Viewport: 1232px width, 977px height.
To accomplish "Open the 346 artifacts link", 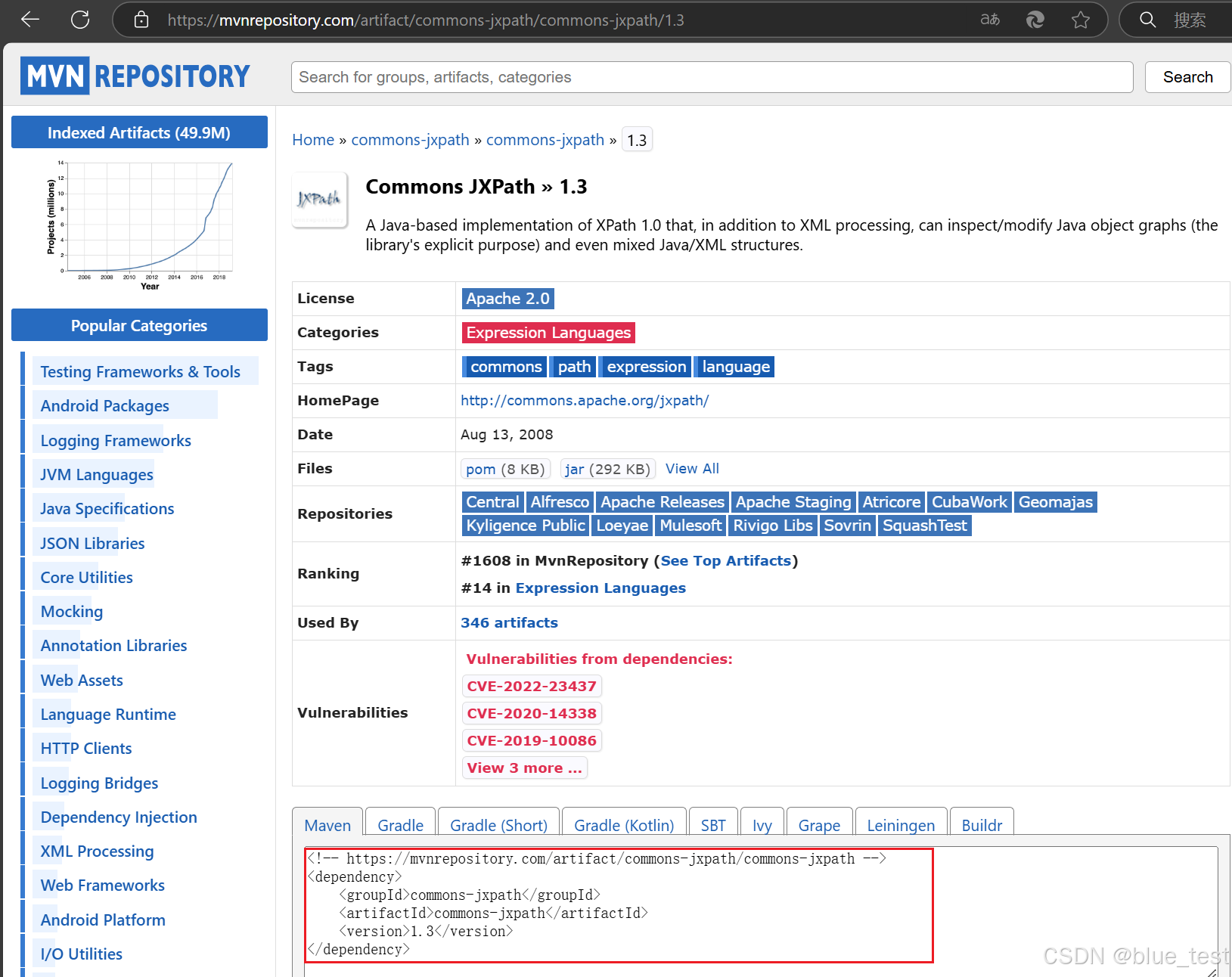I will point(509,622).
